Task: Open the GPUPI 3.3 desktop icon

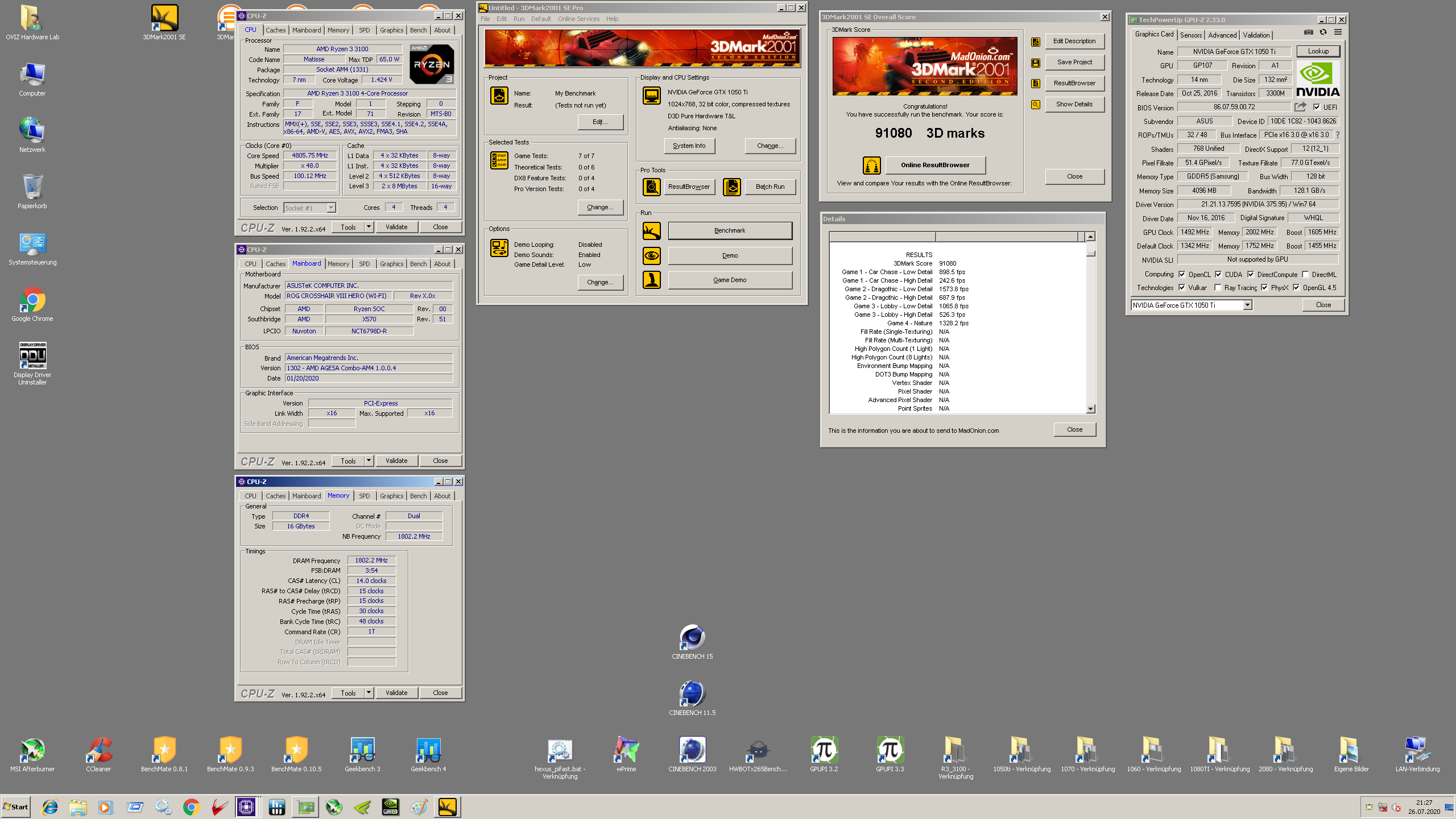Action: click(x=890, y=754)
